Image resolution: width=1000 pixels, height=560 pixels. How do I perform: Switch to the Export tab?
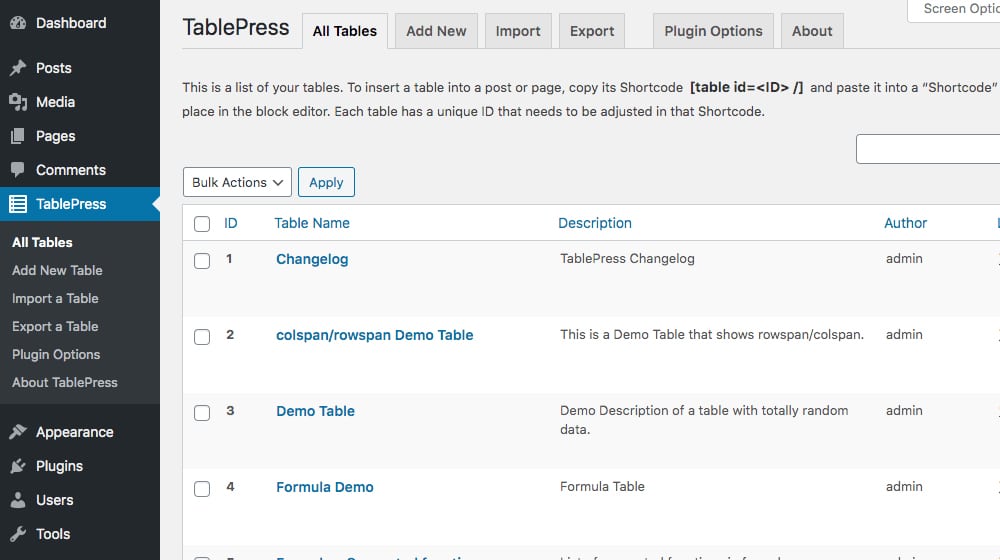(x=592, y=31)
